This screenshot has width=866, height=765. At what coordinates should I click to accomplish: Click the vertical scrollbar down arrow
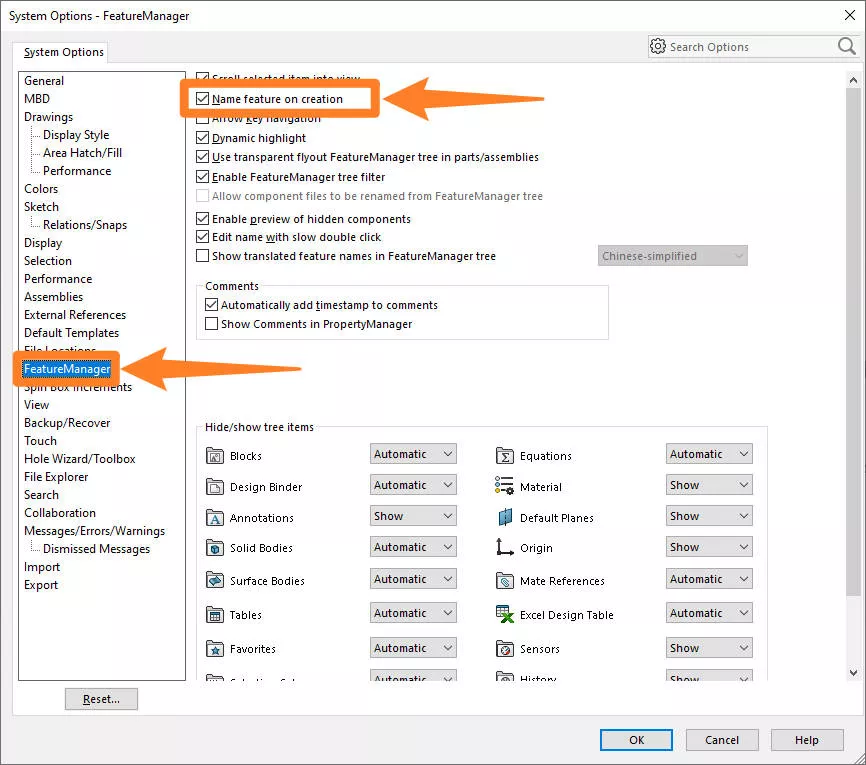click(x=853, y=673)
